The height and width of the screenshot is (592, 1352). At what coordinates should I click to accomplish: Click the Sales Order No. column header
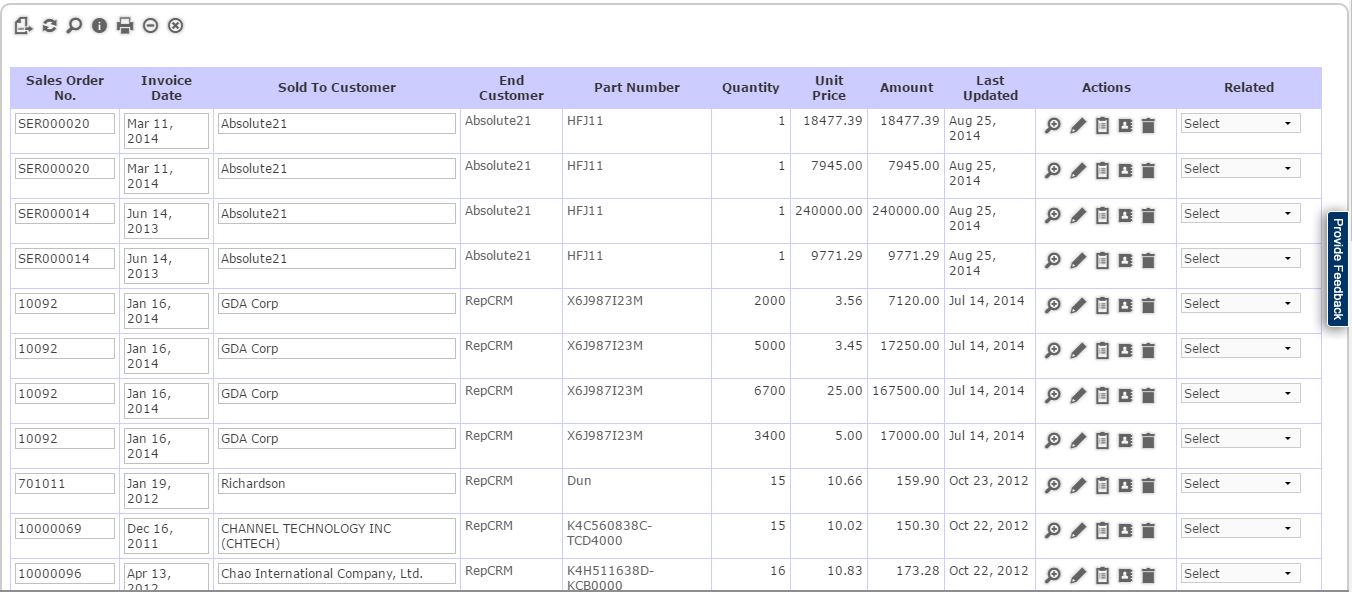pyautogui.click(x=65, y=88)
